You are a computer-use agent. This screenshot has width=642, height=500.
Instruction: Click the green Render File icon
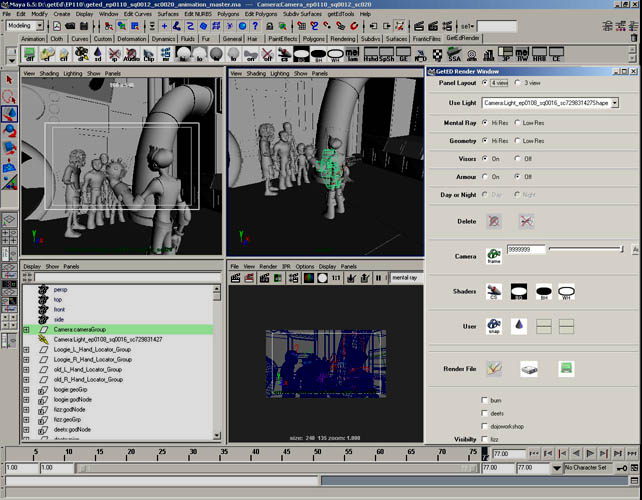[x=566, y=368]
